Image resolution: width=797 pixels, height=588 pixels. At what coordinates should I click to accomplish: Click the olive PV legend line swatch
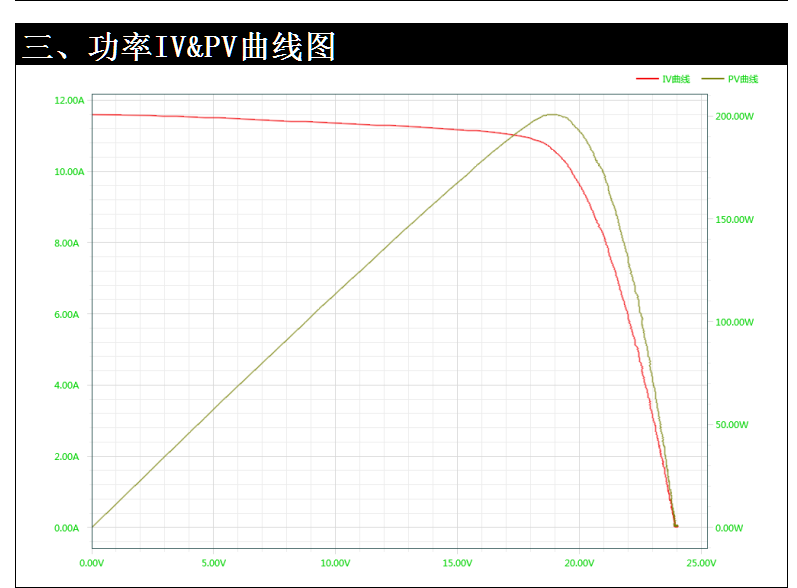point(713,79)
